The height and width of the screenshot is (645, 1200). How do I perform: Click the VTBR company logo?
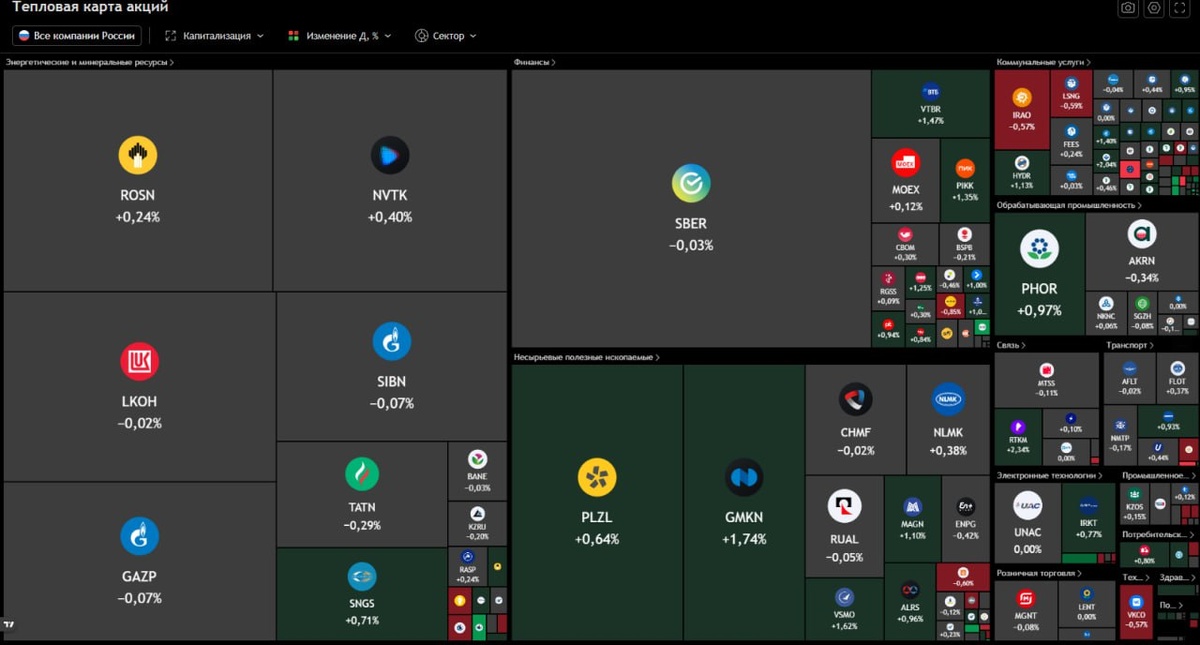click(x=931, y=92)
